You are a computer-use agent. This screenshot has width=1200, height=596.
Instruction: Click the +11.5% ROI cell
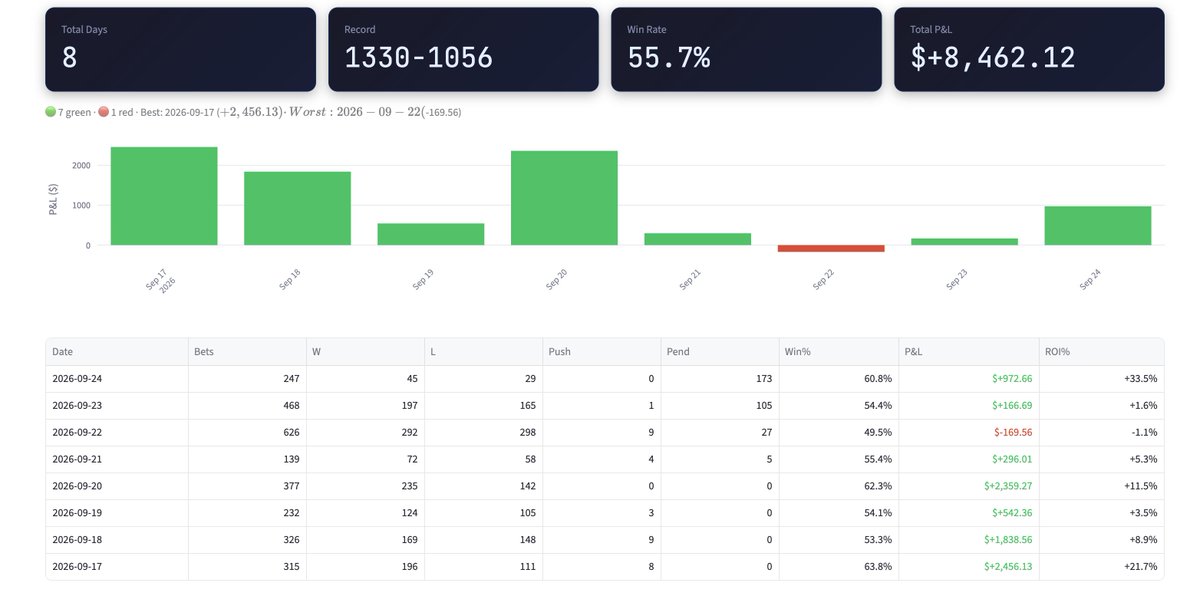coord(1102,486)
